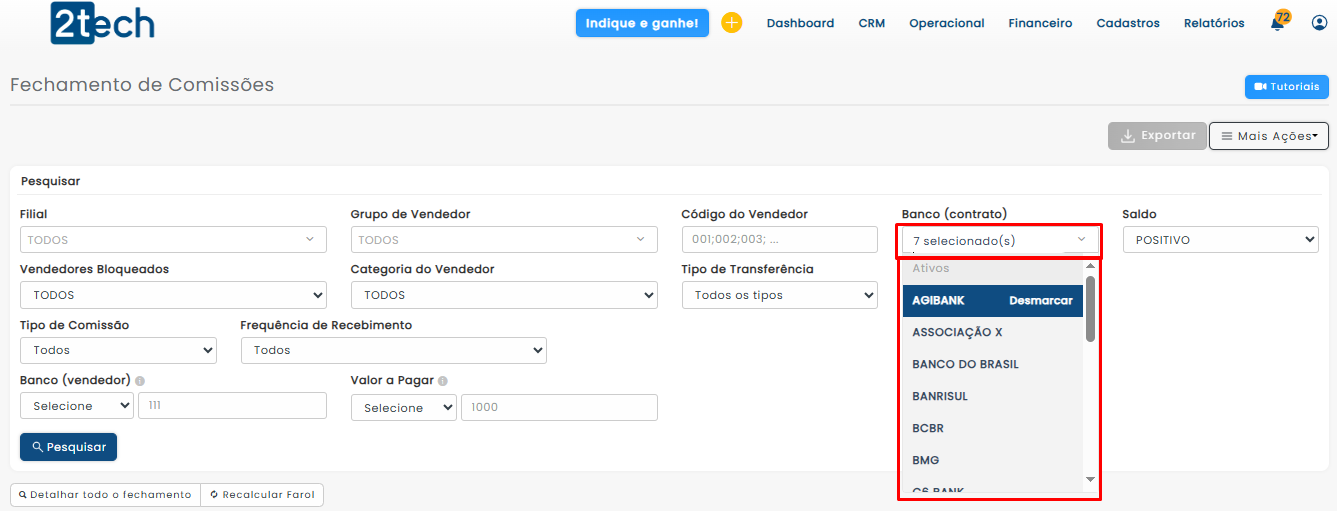1337x511 pixels.
Task: Open the Tipo de Transferência dropdown
Action: [x=779, y=295]
